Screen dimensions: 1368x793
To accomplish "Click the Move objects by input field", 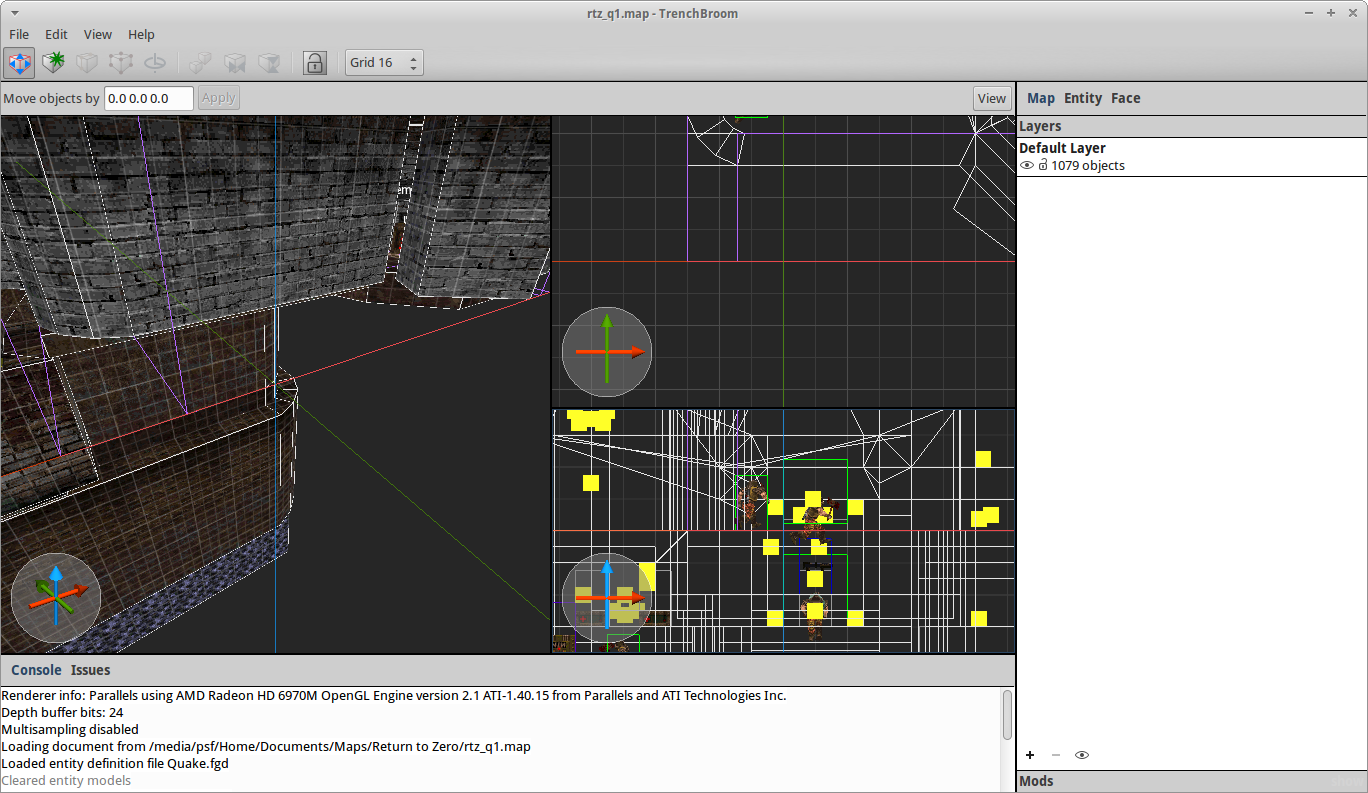I will 149,98.
